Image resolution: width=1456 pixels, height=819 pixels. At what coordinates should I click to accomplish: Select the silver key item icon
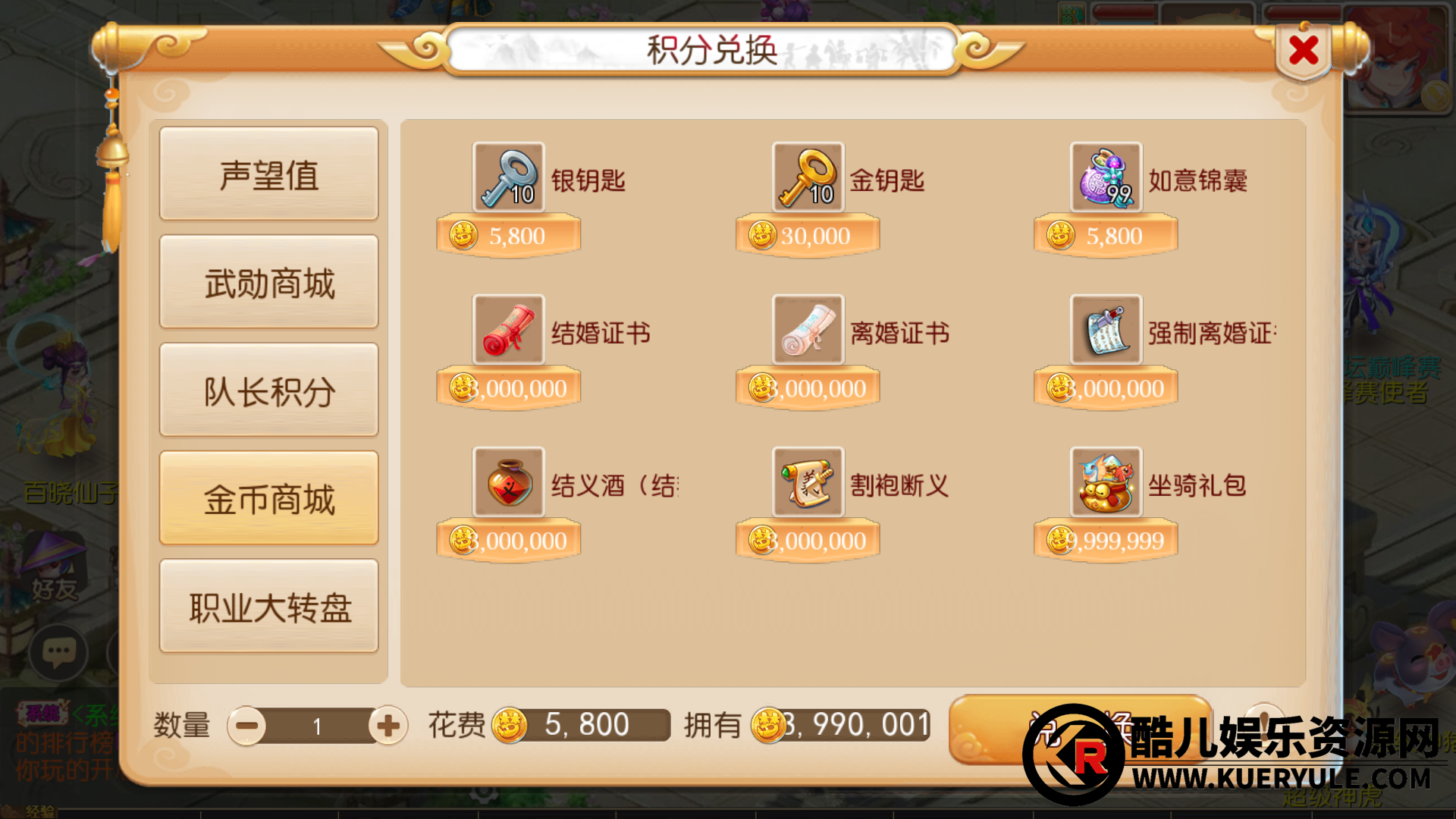tap(508, 177)
